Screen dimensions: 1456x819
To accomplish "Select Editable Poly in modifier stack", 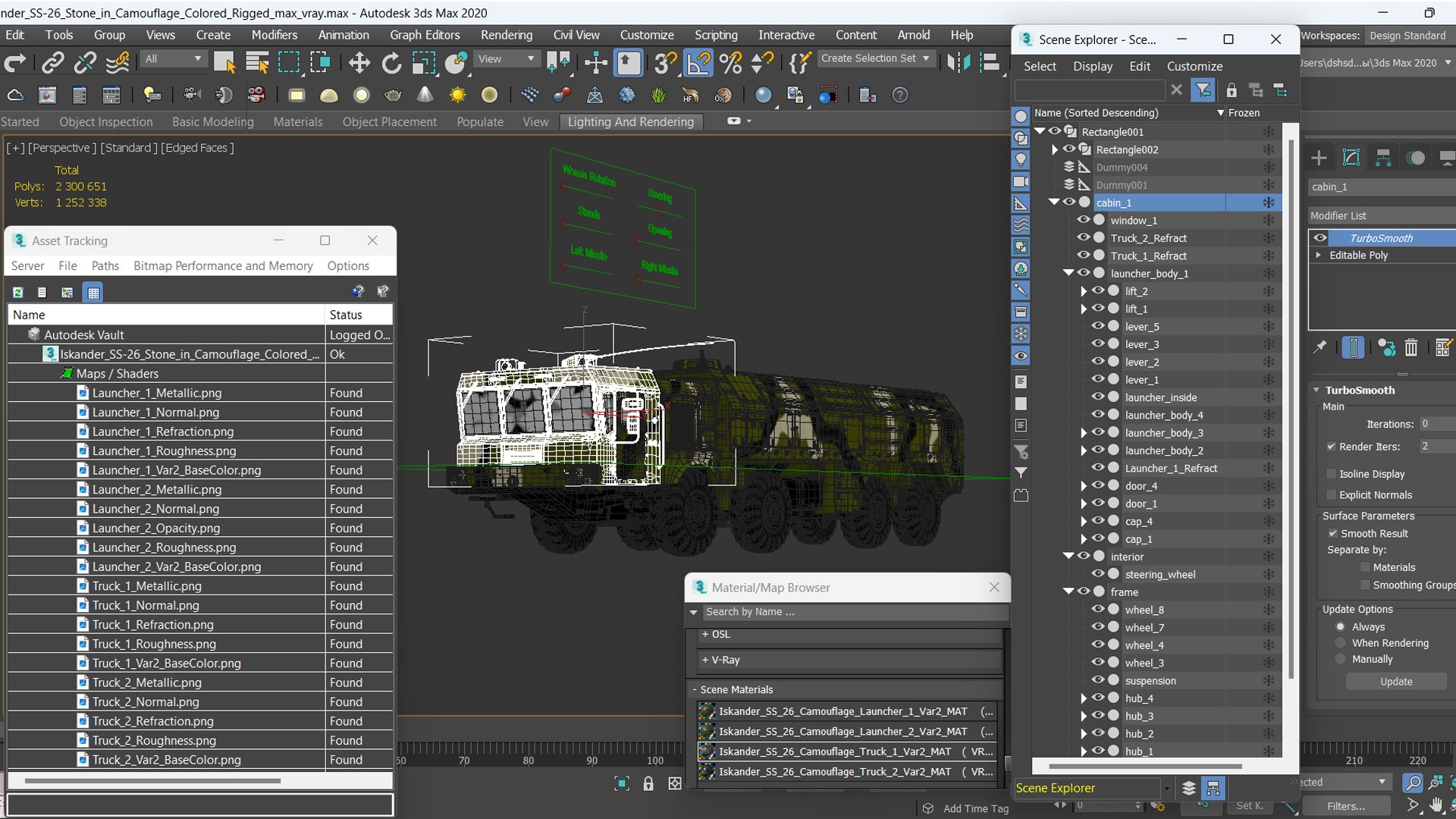I will (x=1358, y=255).
